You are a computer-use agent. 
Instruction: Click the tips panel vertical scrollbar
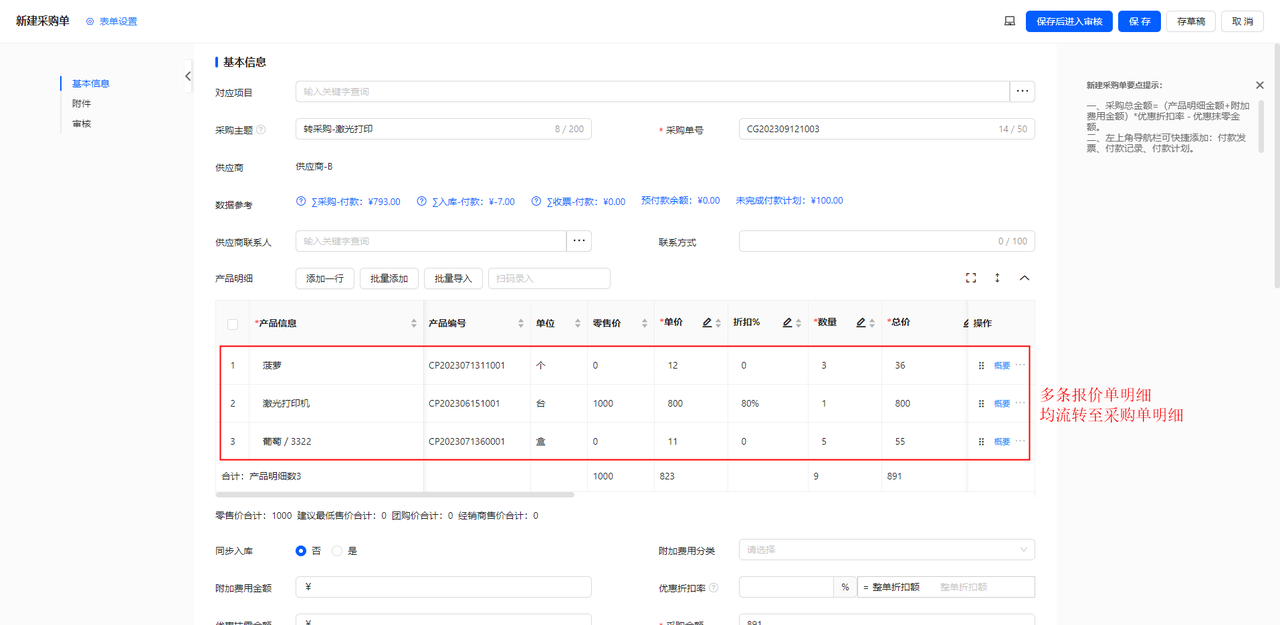(1261, 128)
